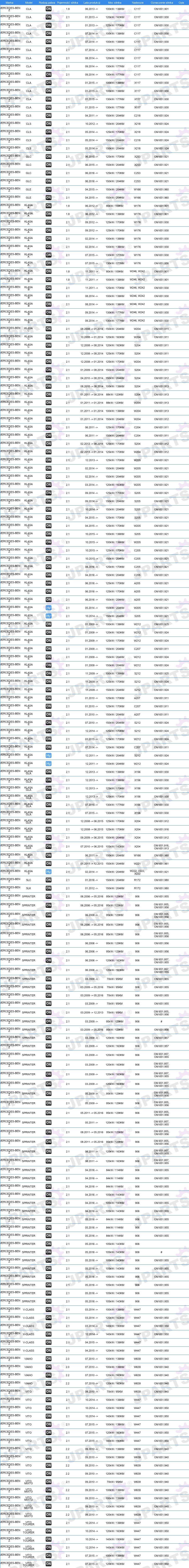Click the Model column header
The width and height of the screenshot is (189, 1568).
[29, 2]
